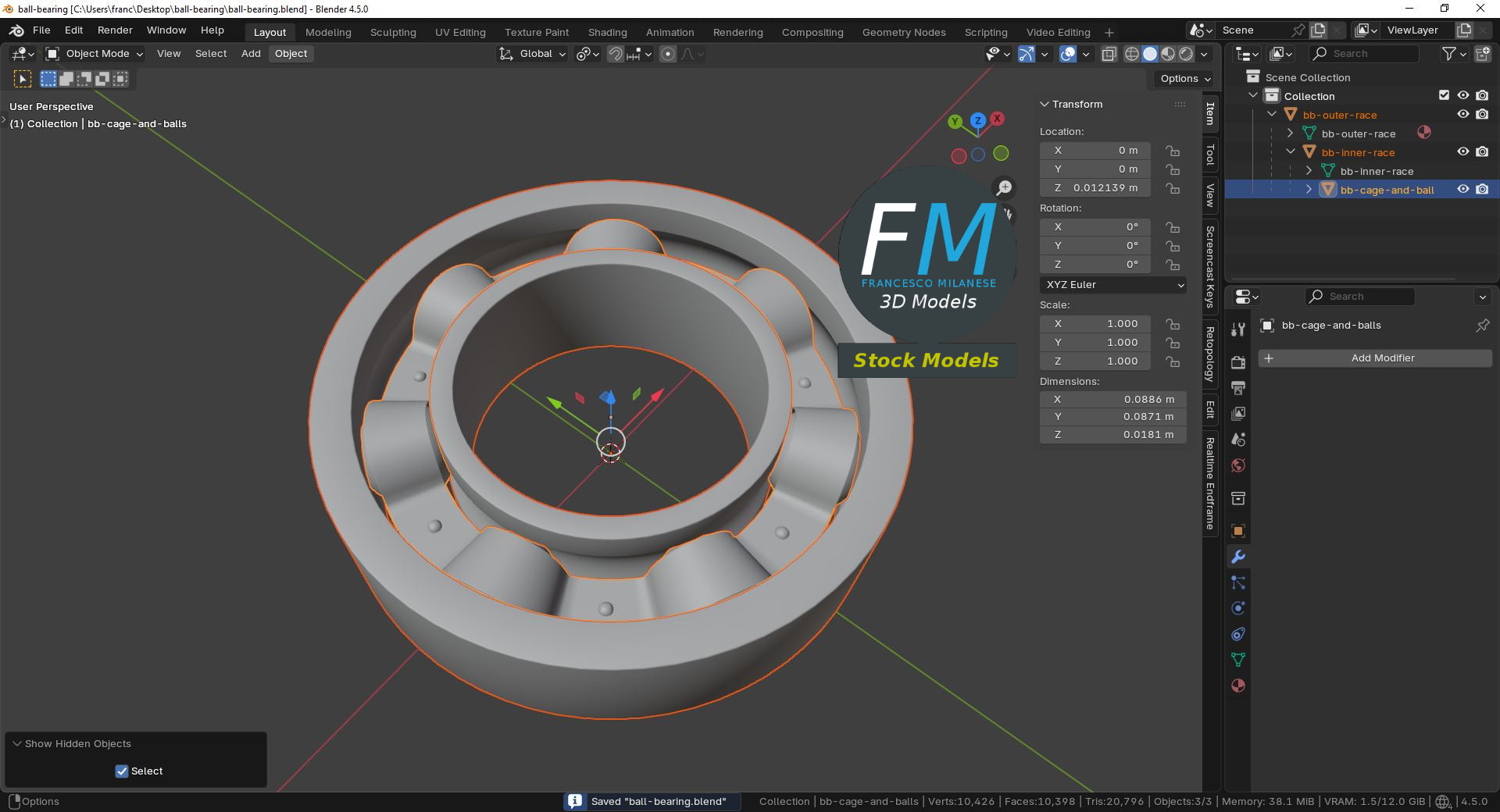Switch to wireframe viewport shading
The image size is (1500, 812).
tap(1131, 54)
